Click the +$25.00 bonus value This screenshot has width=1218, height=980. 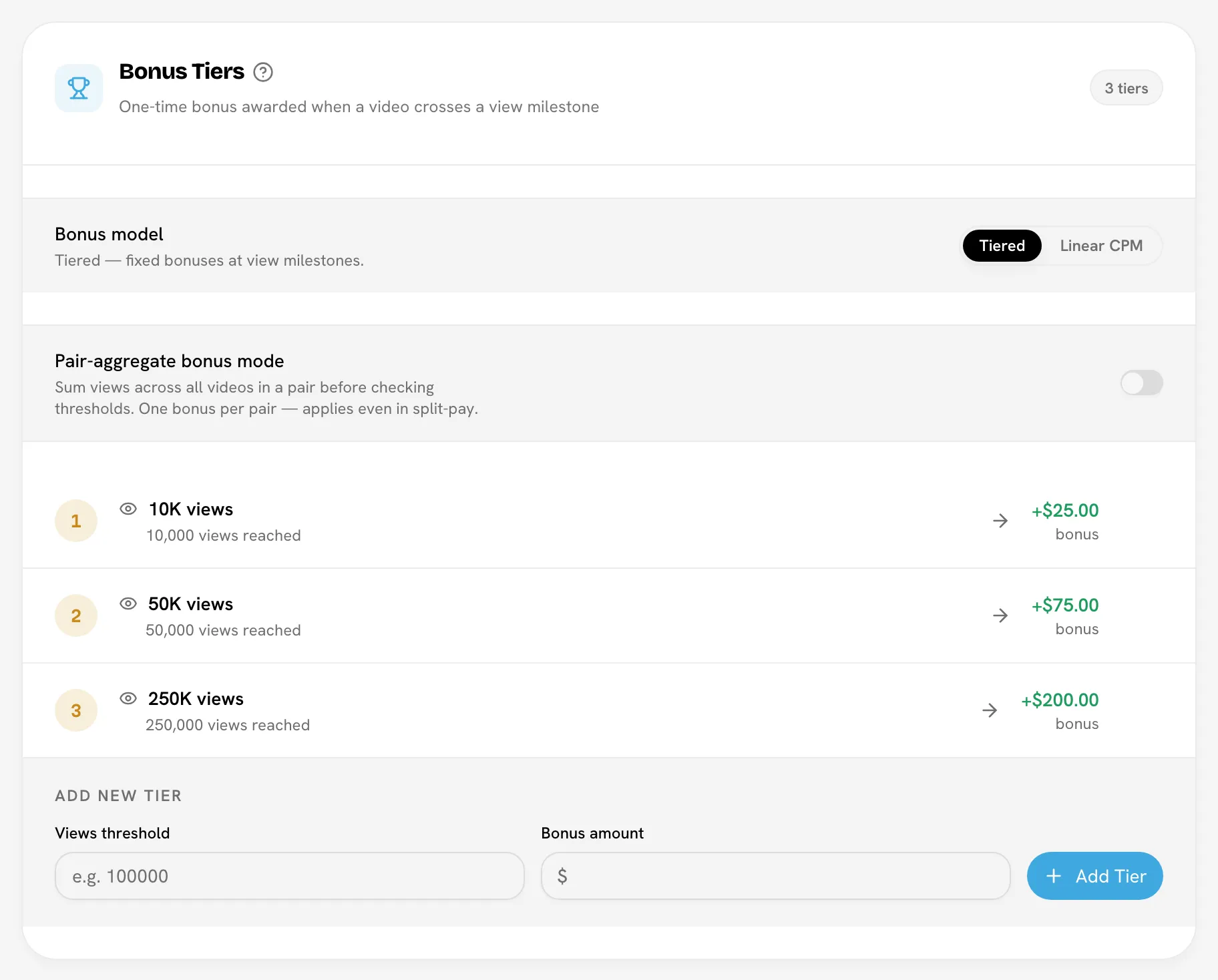(1065, 511)
